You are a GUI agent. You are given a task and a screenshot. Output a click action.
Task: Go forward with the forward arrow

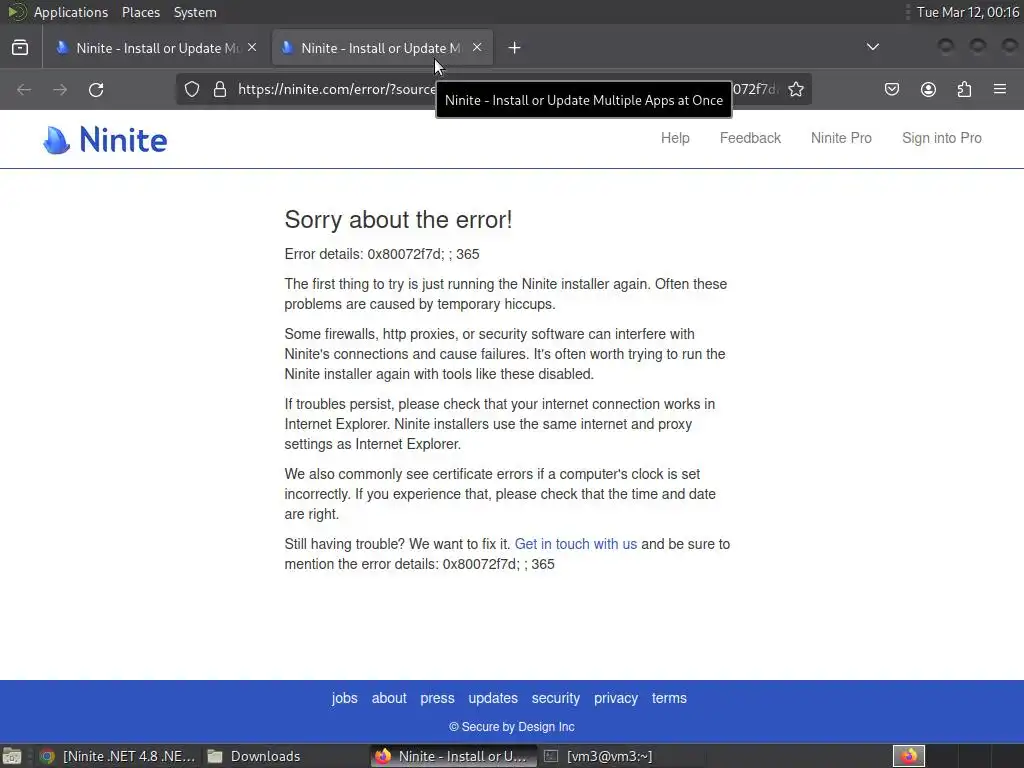(x=60, y=89)
